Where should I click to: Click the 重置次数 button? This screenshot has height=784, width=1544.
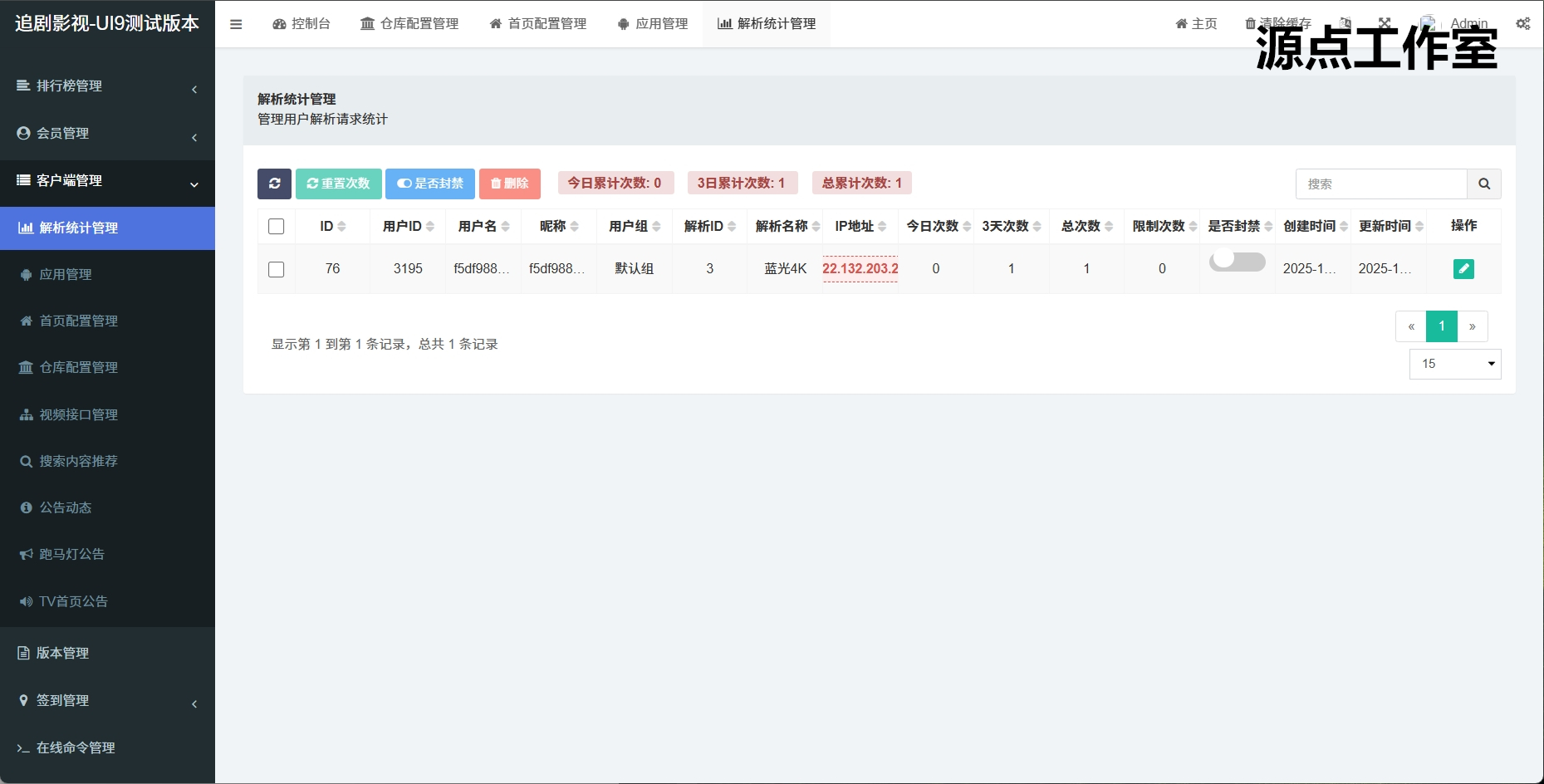pos(338,184)
